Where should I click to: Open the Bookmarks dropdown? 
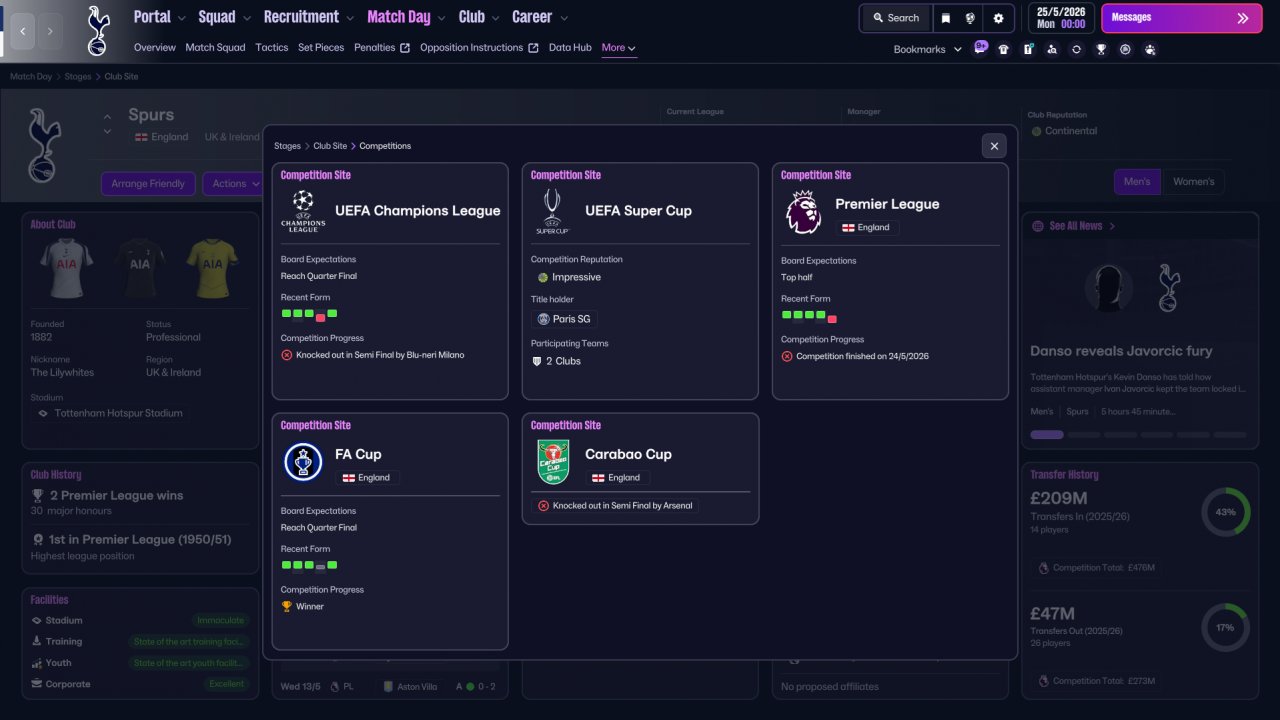(927, 49)
